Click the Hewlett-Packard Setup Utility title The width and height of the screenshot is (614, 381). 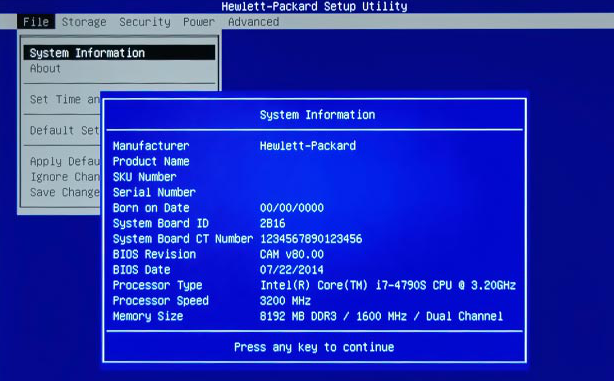[x=314, y=6]
